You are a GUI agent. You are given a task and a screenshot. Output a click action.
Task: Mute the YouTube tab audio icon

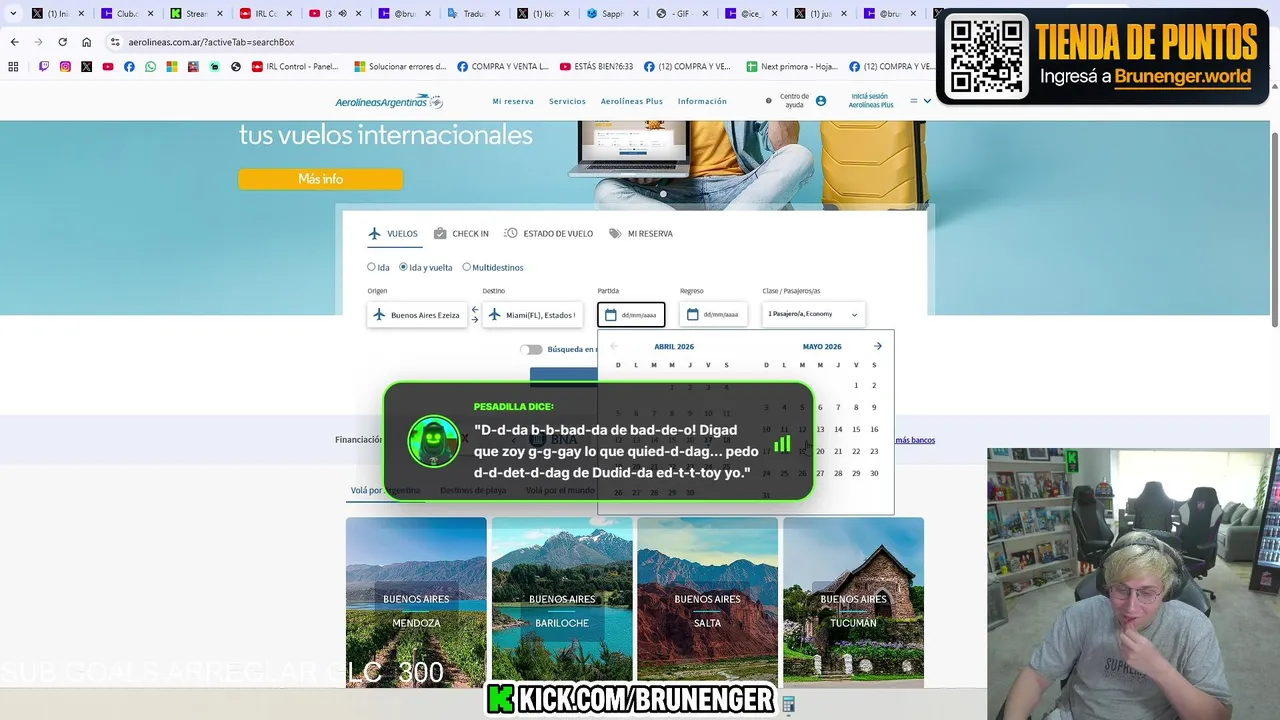click(x=342, y=14)
